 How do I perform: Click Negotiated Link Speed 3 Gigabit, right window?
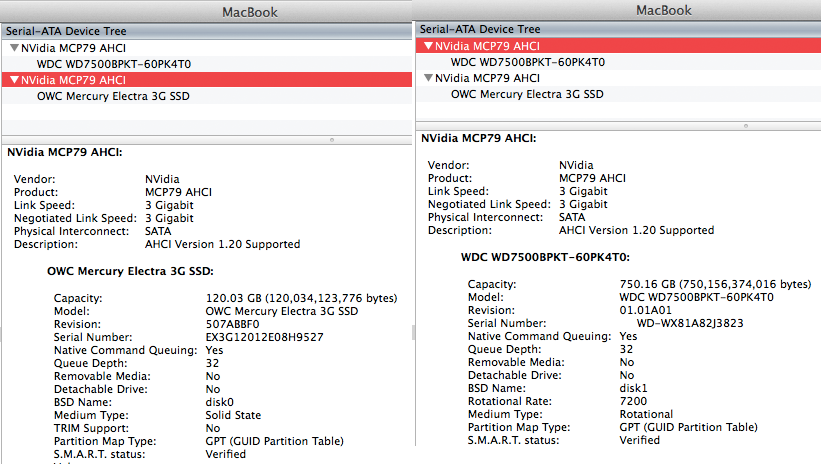tap(583, 204)
